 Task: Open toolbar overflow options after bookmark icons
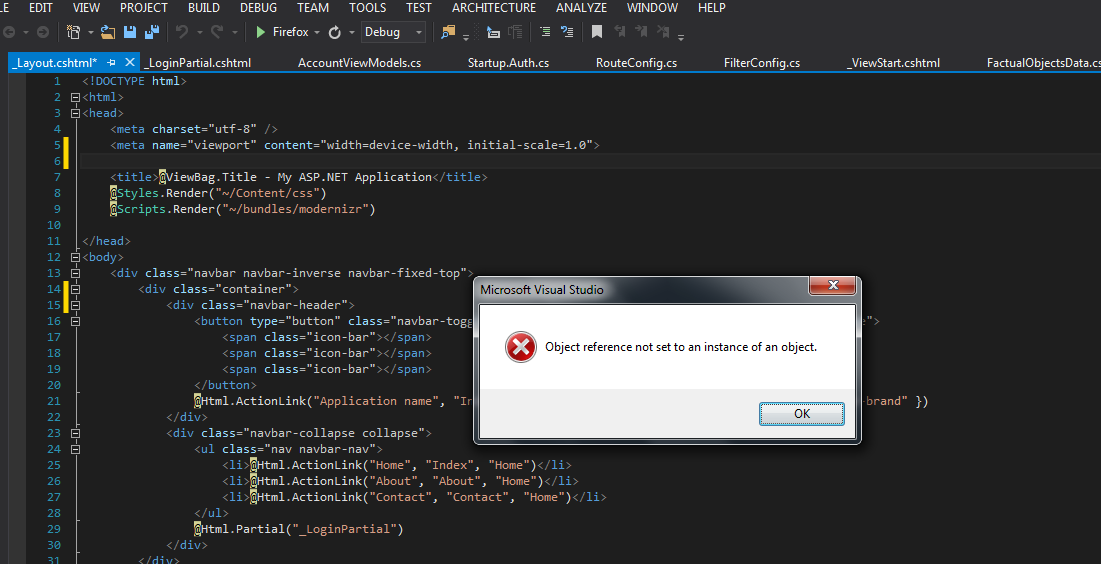(x=680, y=37)
